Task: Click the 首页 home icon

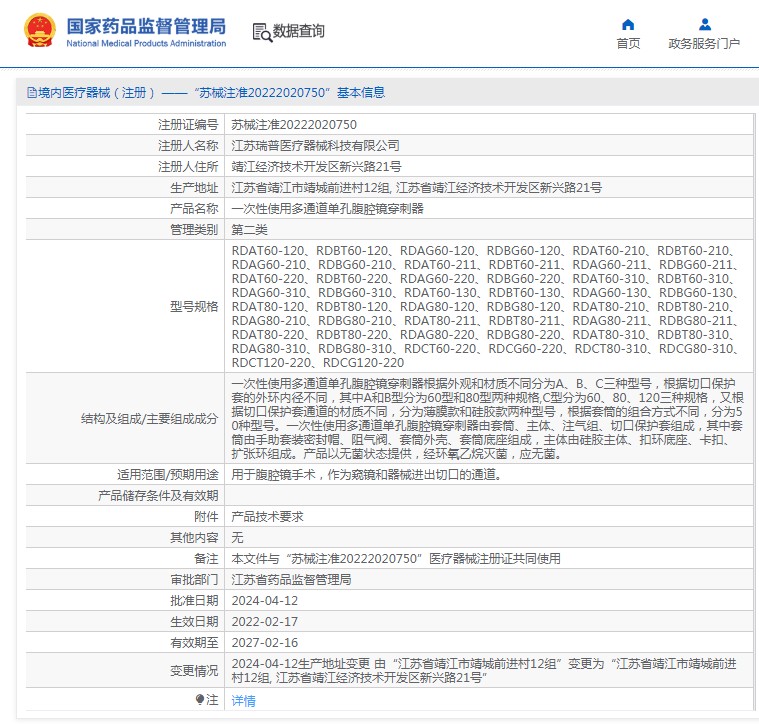Action: pyautogui.click(x=628, y=24)
